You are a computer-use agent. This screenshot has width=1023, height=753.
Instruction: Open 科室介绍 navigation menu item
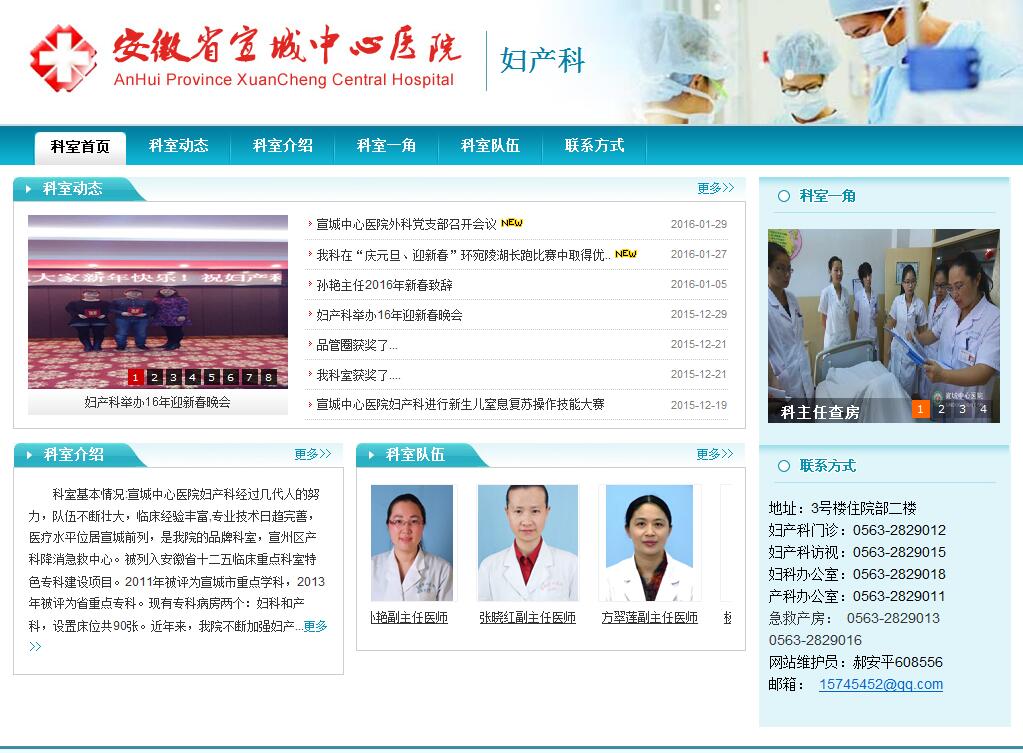click(x=282, y=146)
